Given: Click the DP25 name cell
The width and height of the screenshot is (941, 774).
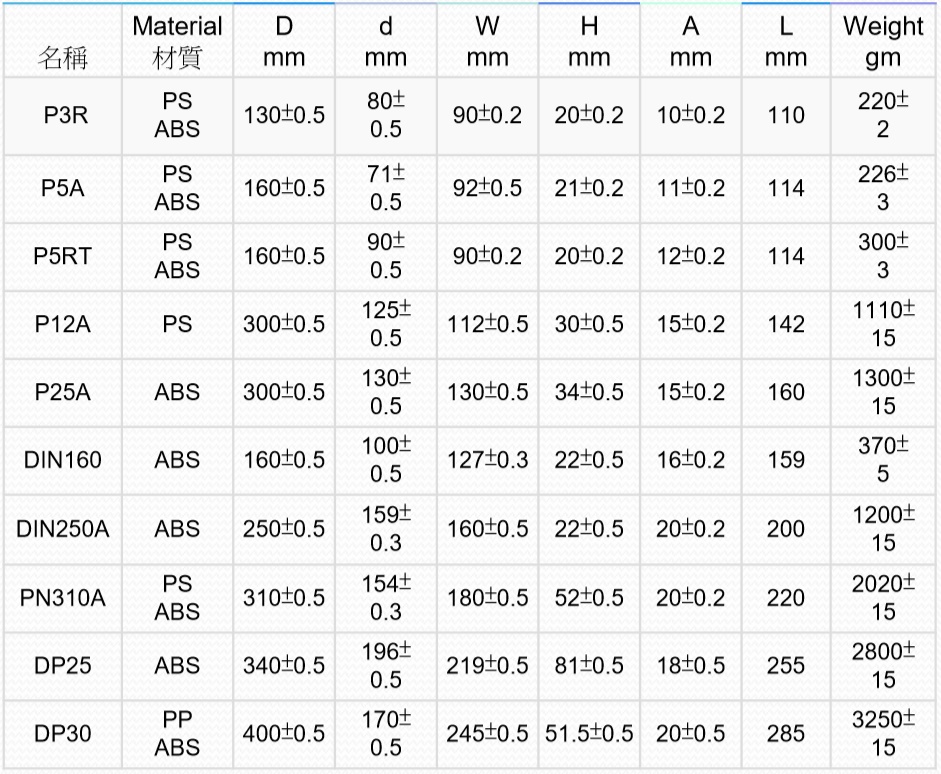Looking at the screenshot, I should click(62, 665).
